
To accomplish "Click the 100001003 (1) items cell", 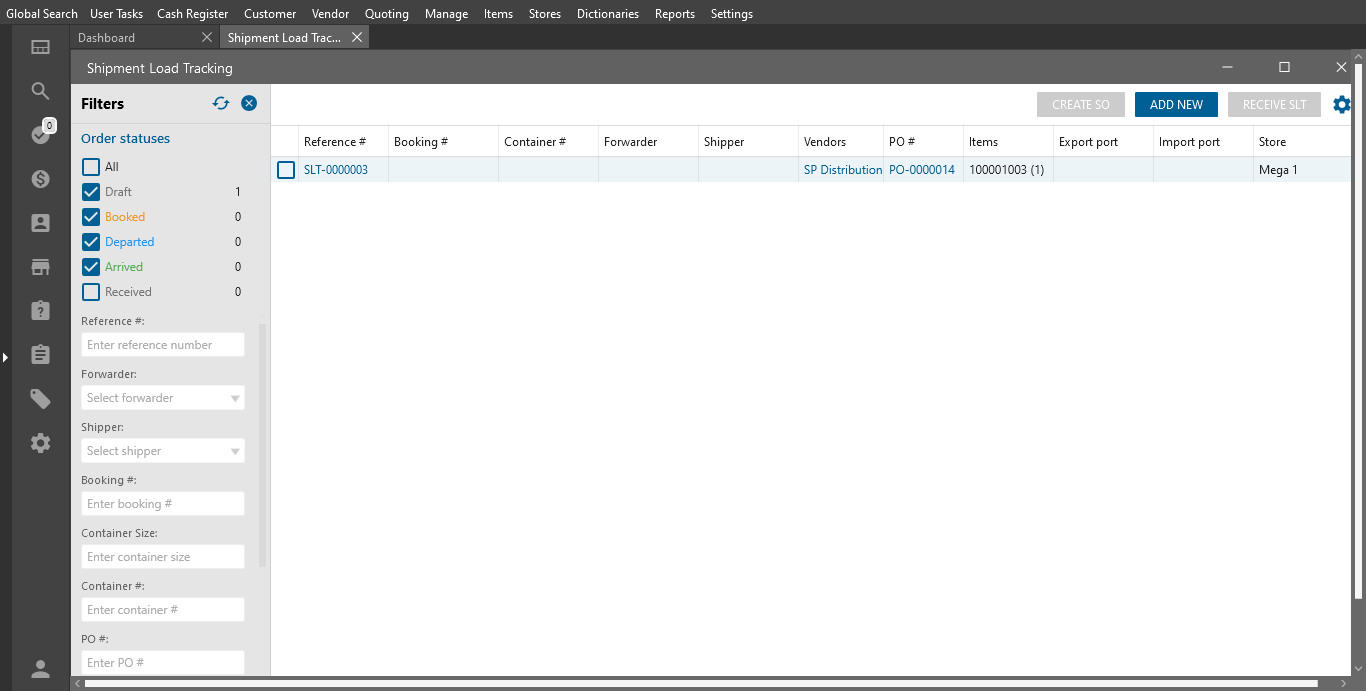I will pyautogui.click(x=1007, y=170).
